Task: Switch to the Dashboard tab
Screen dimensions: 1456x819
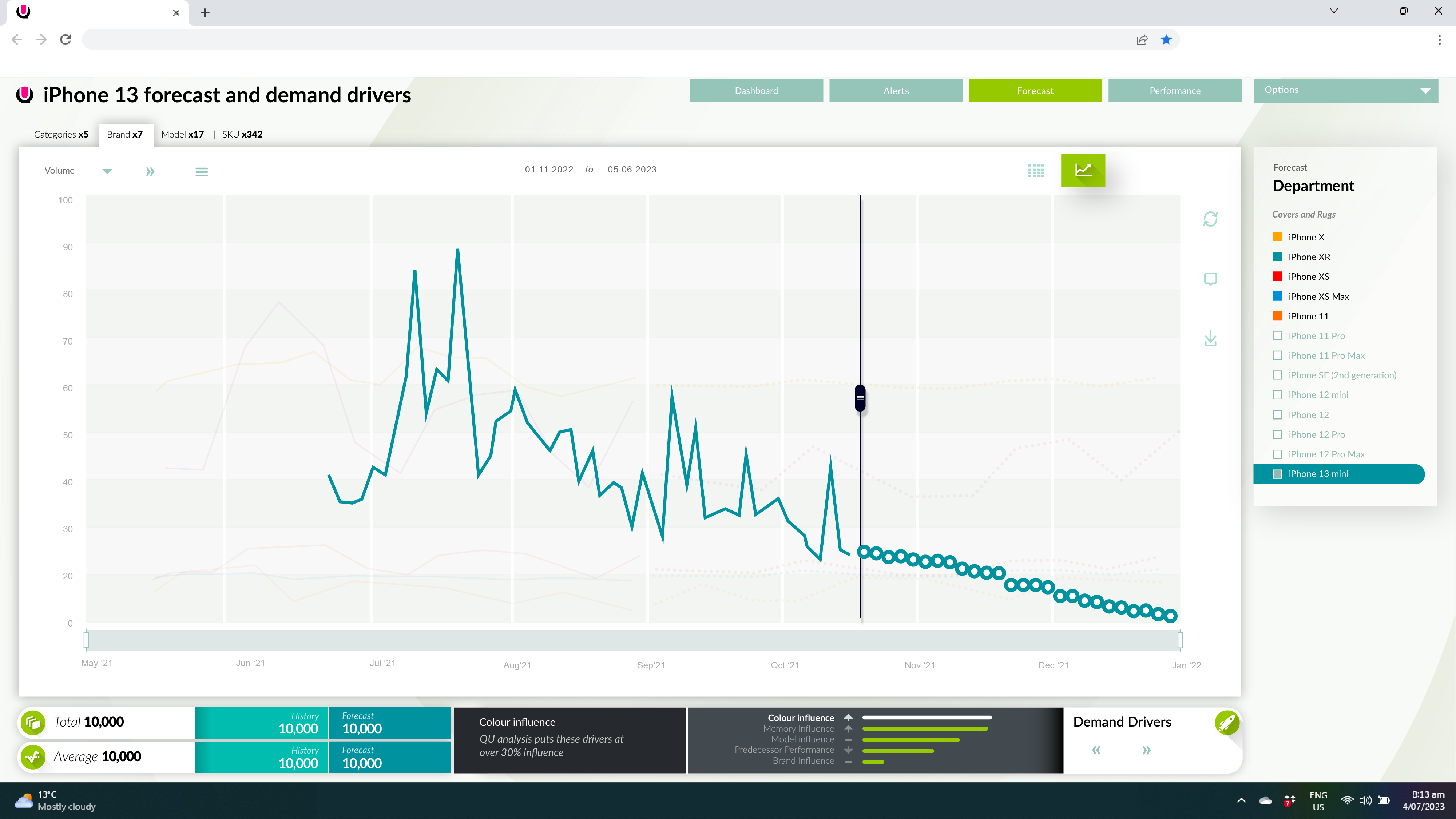Action: coord(756,91)
